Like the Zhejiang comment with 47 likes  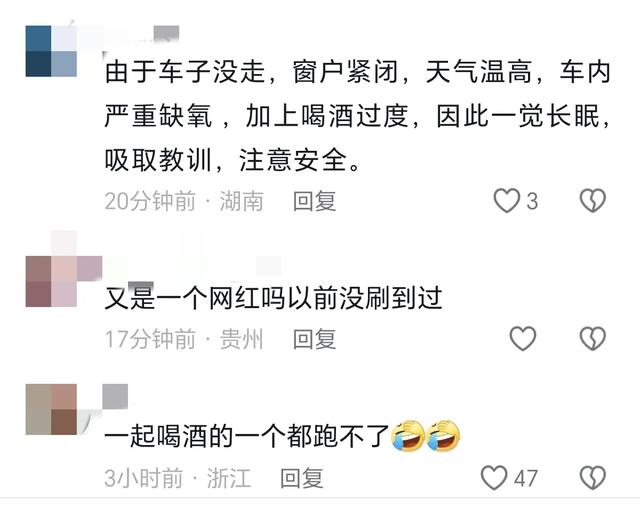tap(494, 477)
